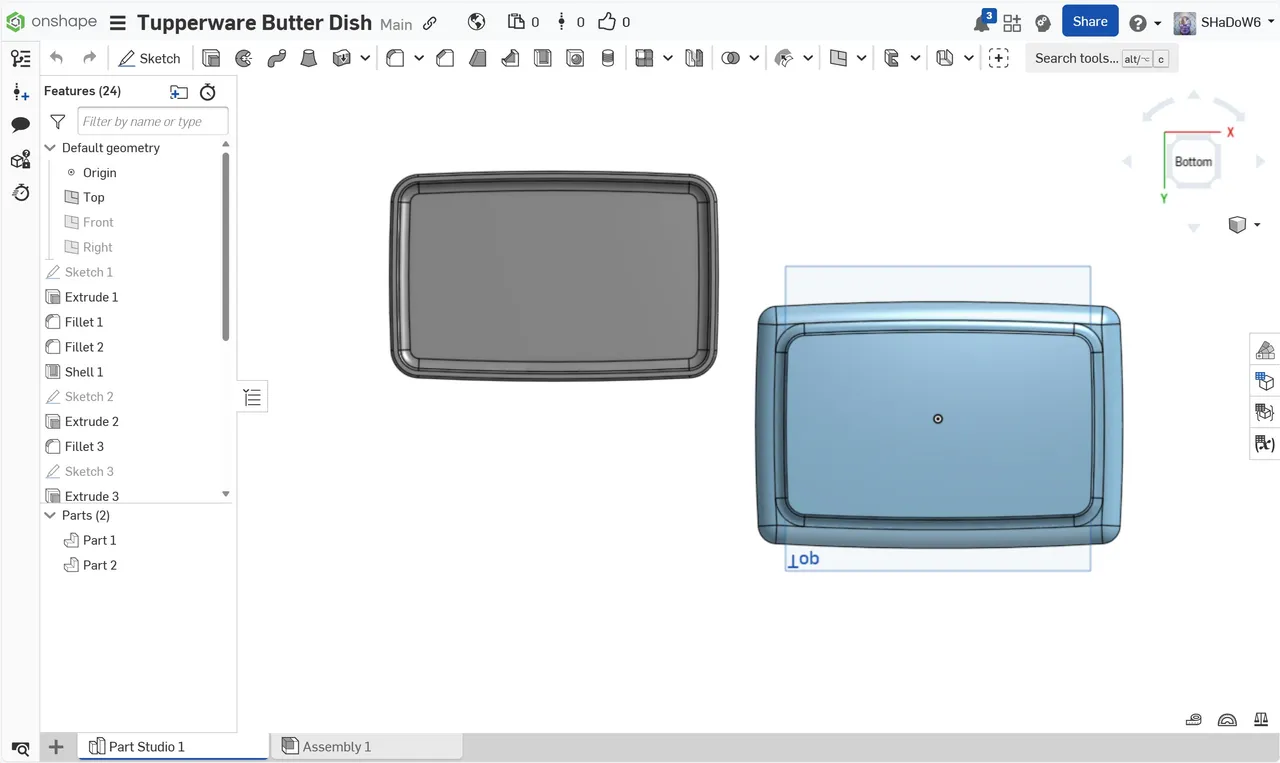Collapse the Parts list
1280x763 pixels.
click(x=50, y=515)
